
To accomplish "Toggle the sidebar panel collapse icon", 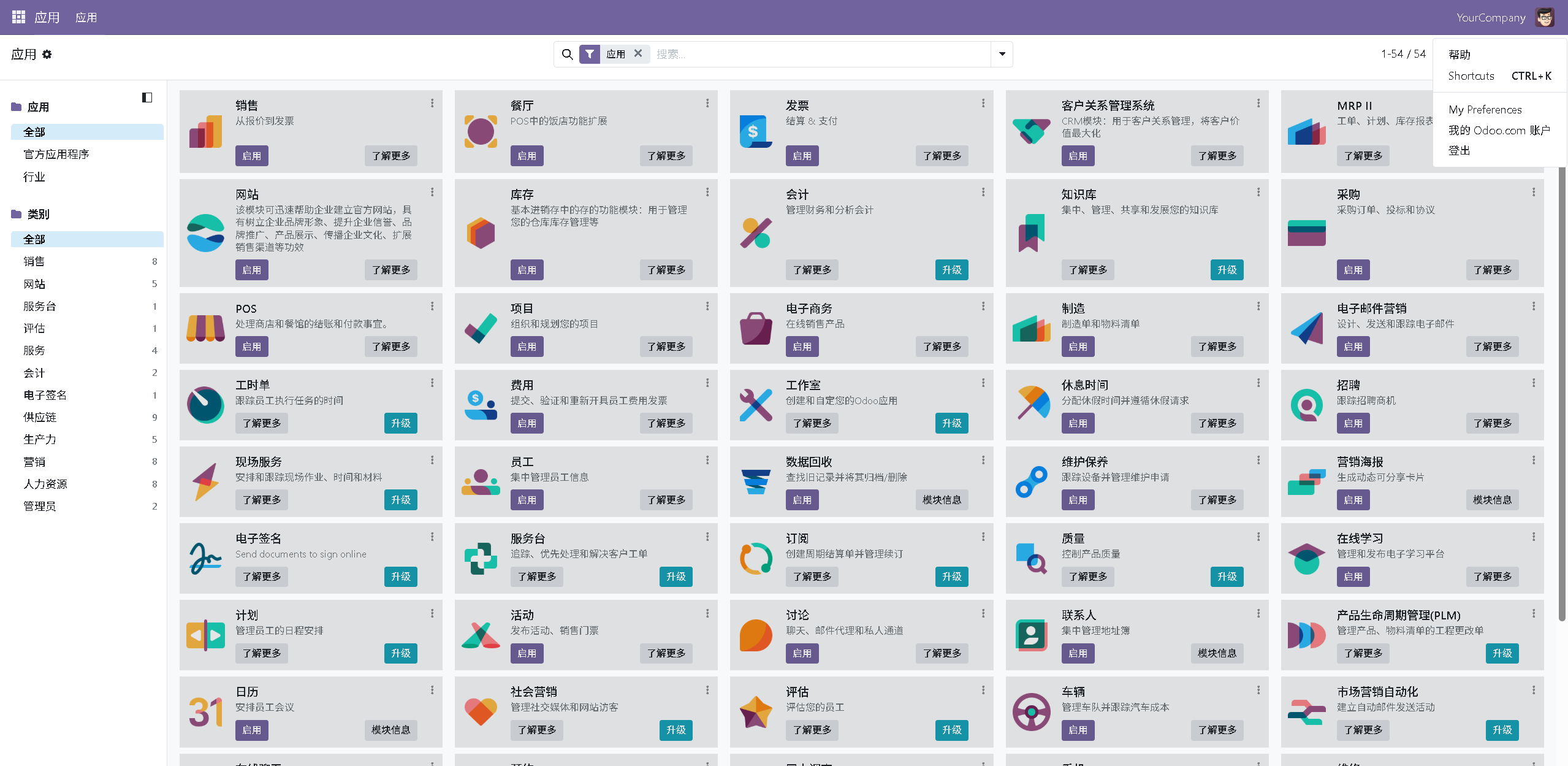I will coord(147,98).
